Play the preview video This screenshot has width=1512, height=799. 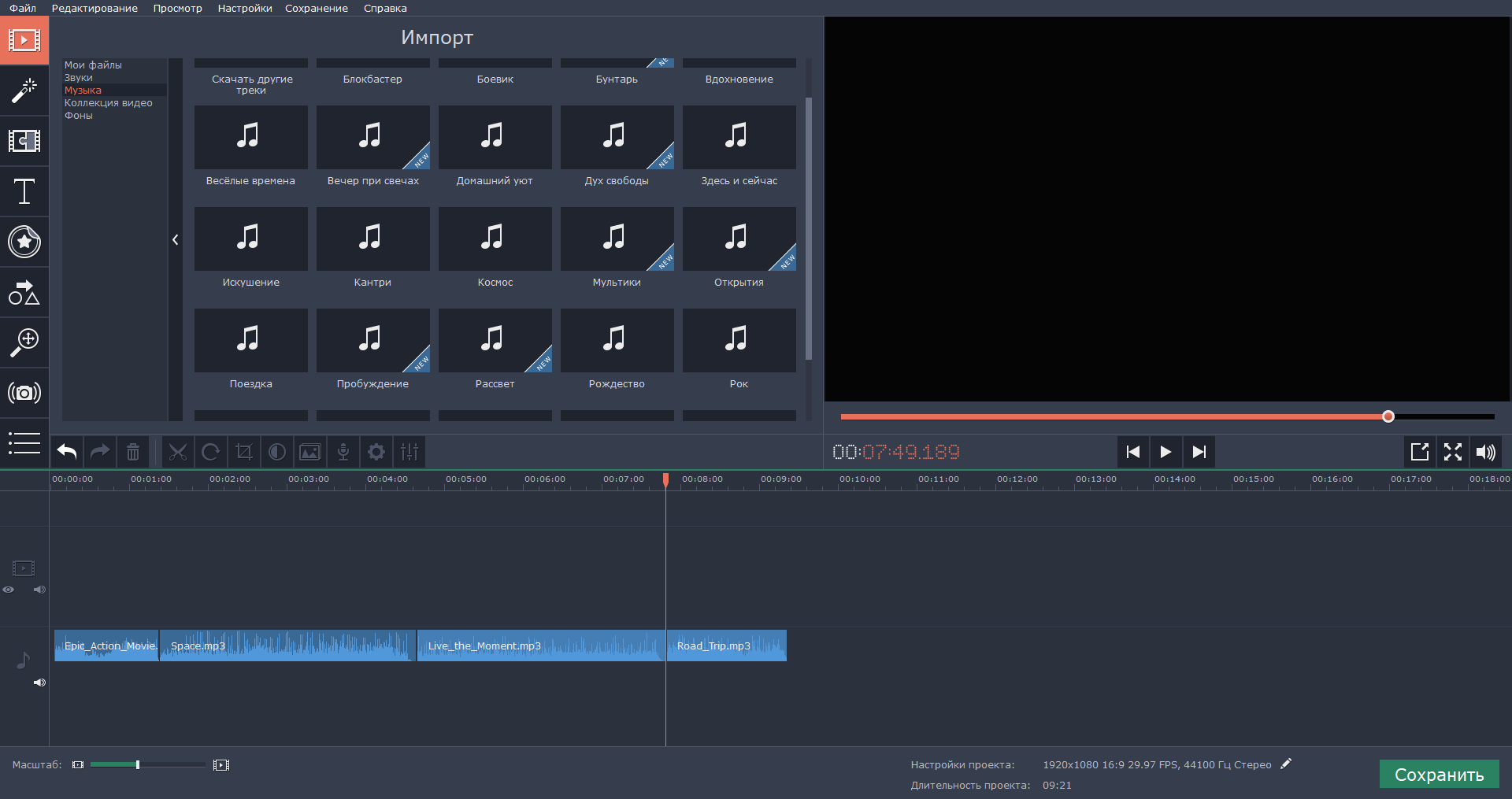1165,452
